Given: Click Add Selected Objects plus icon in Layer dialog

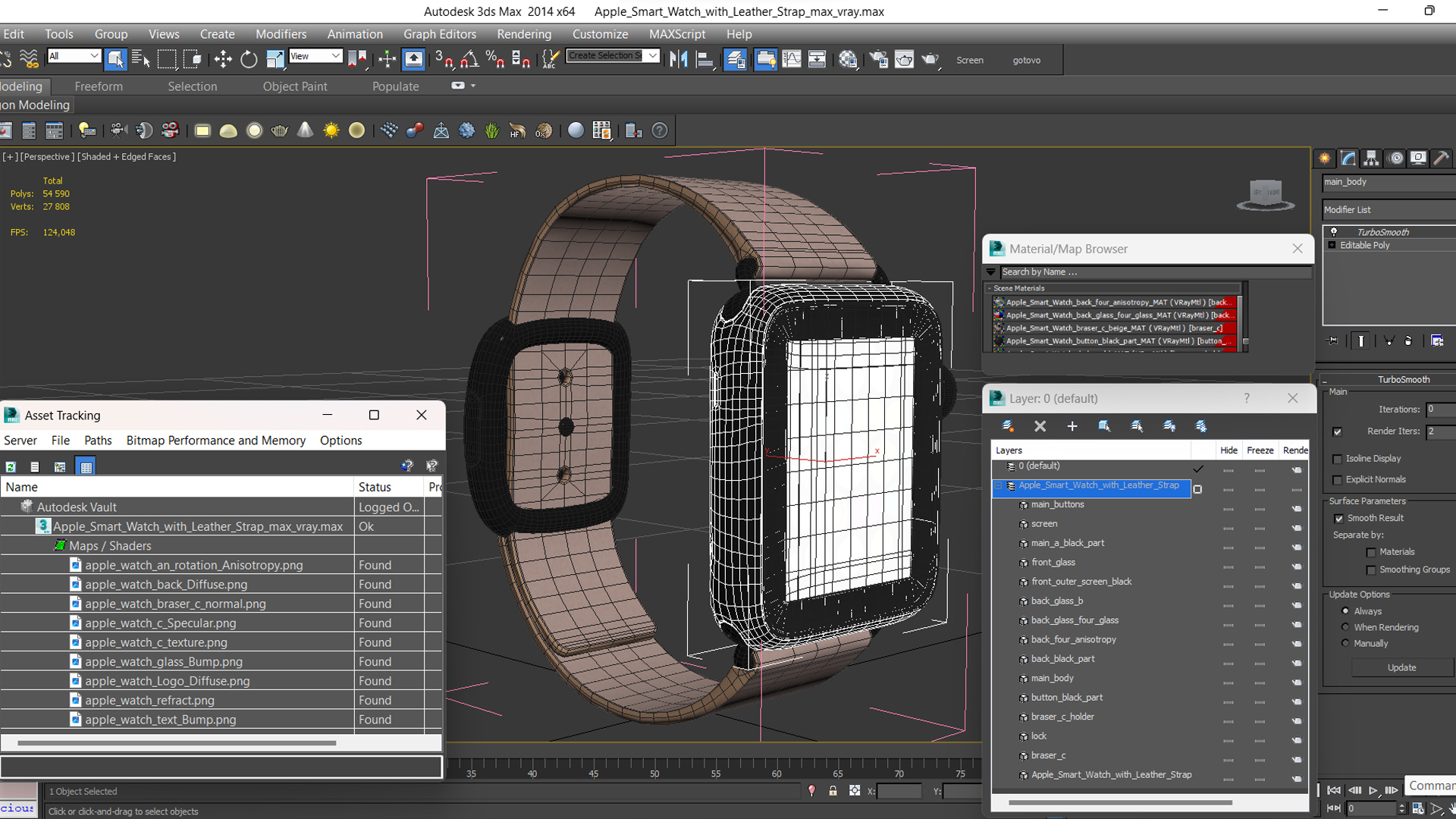Looking at the screenshot, I should [x=1072, y=426].
